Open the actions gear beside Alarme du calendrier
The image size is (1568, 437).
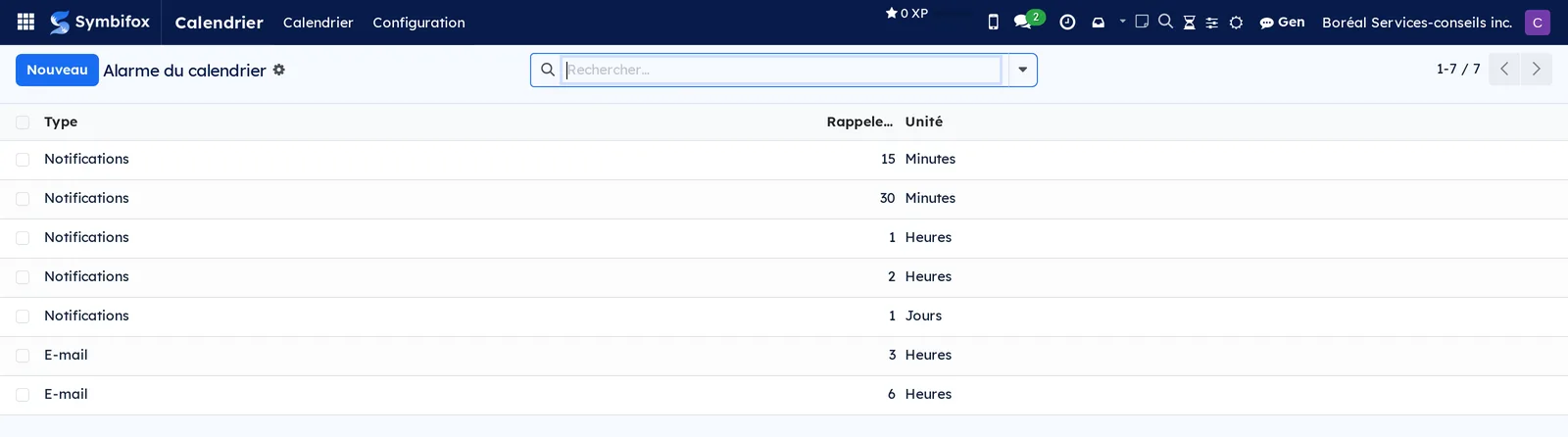click(279, 70)
